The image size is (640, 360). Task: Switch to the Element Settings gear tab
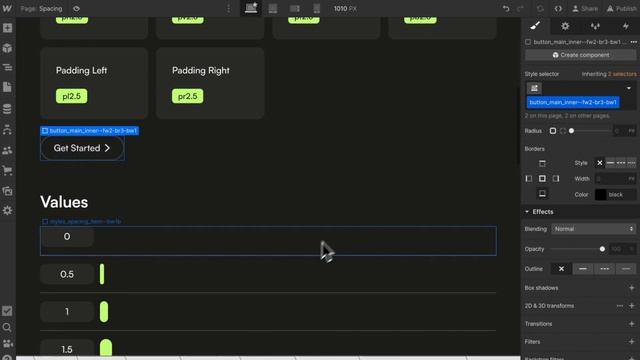pyautogui.click(x=565, y=26)
